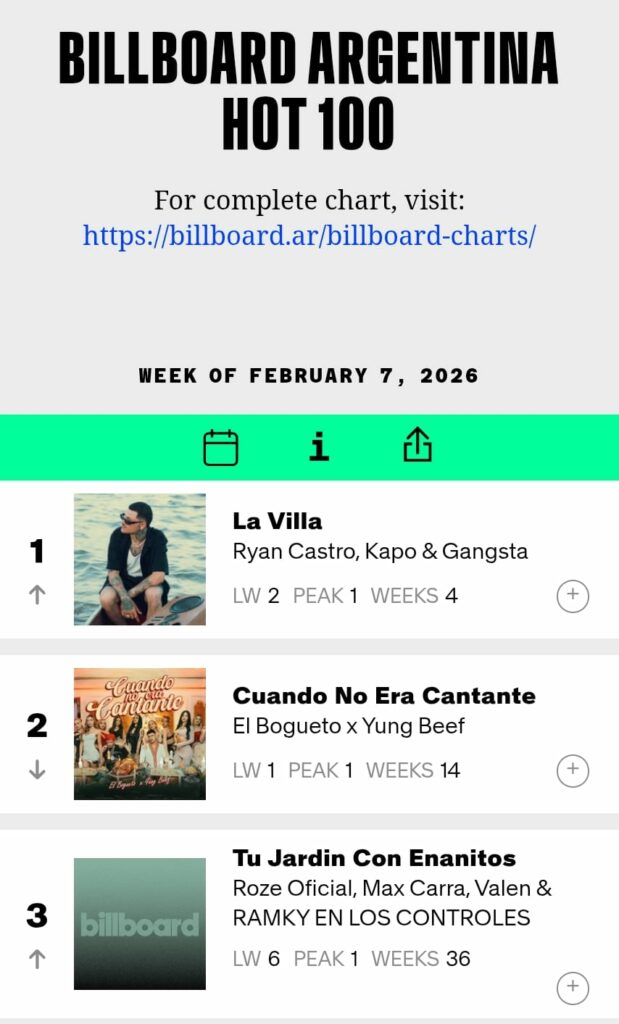Expand details for Cuando No Era Cantante

(x=572, y=770)
